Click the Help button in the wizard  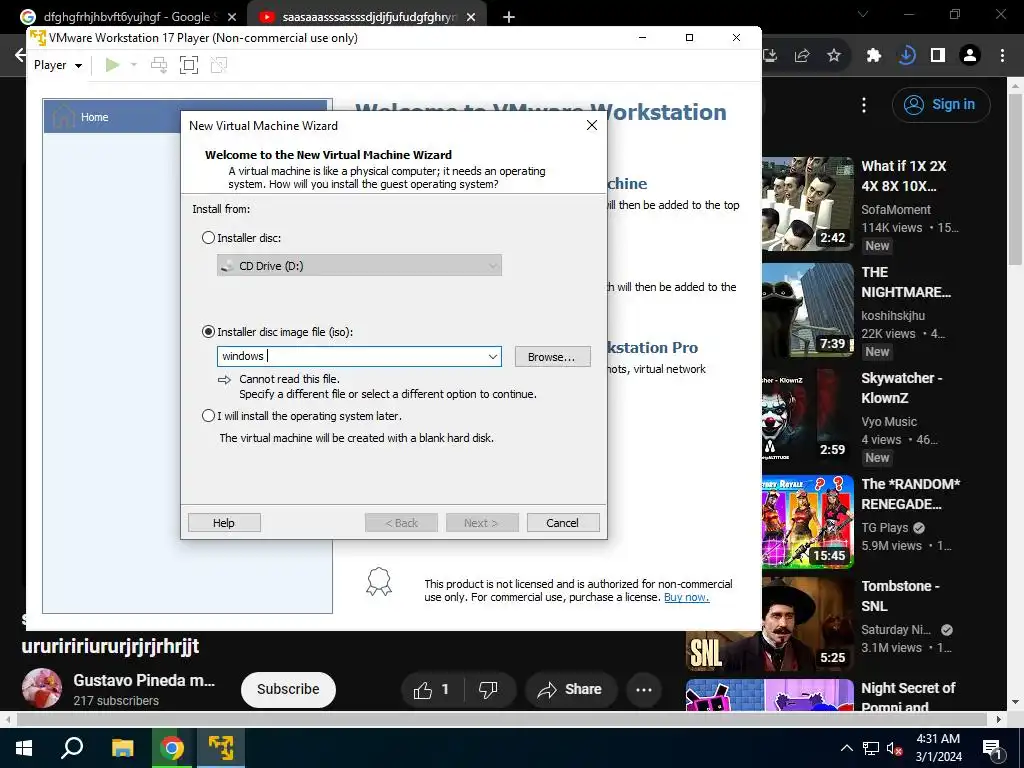224,522
